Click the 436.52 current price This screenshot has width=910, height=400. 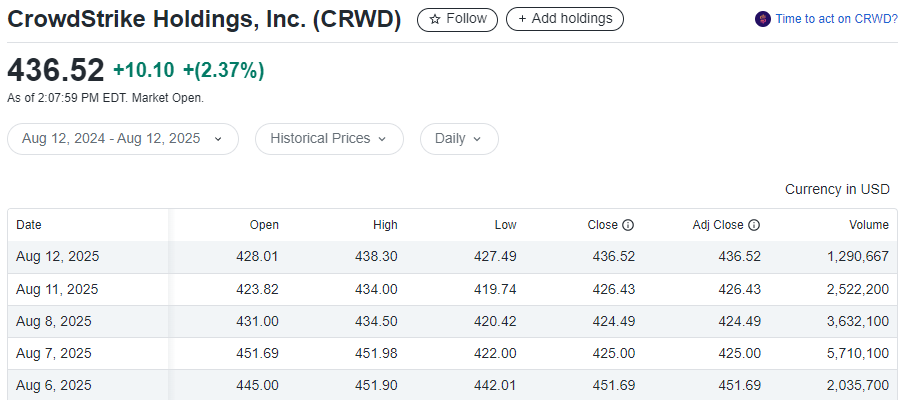56,70
